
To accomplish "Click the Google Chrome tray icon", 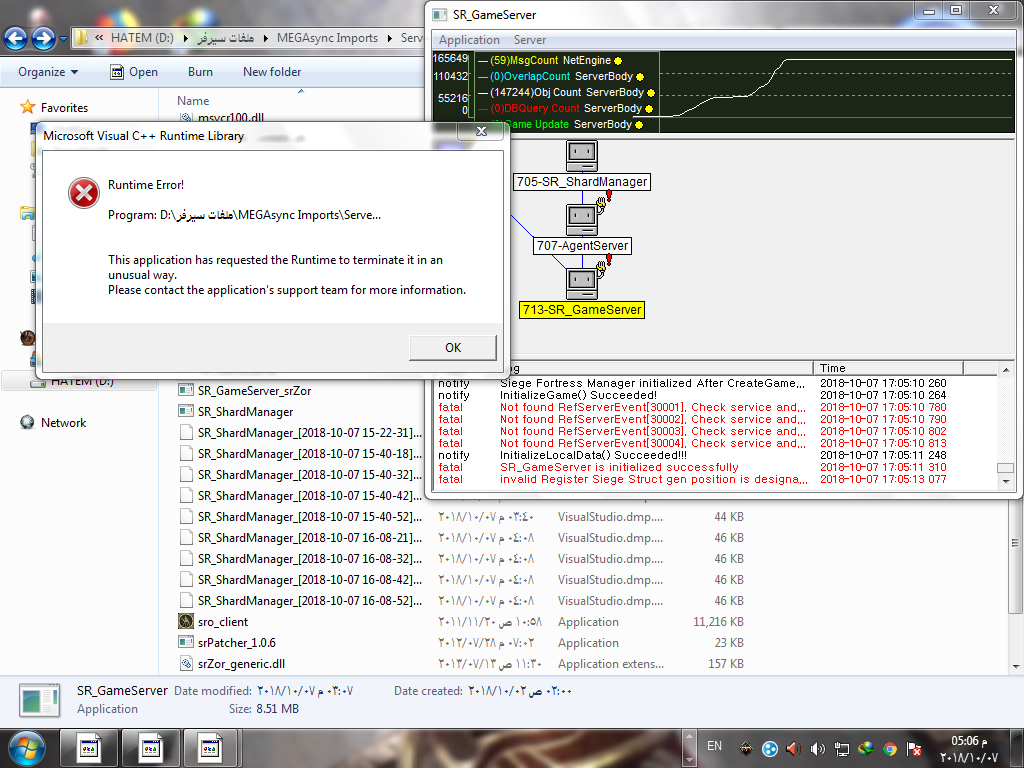I will pos(890,749).
